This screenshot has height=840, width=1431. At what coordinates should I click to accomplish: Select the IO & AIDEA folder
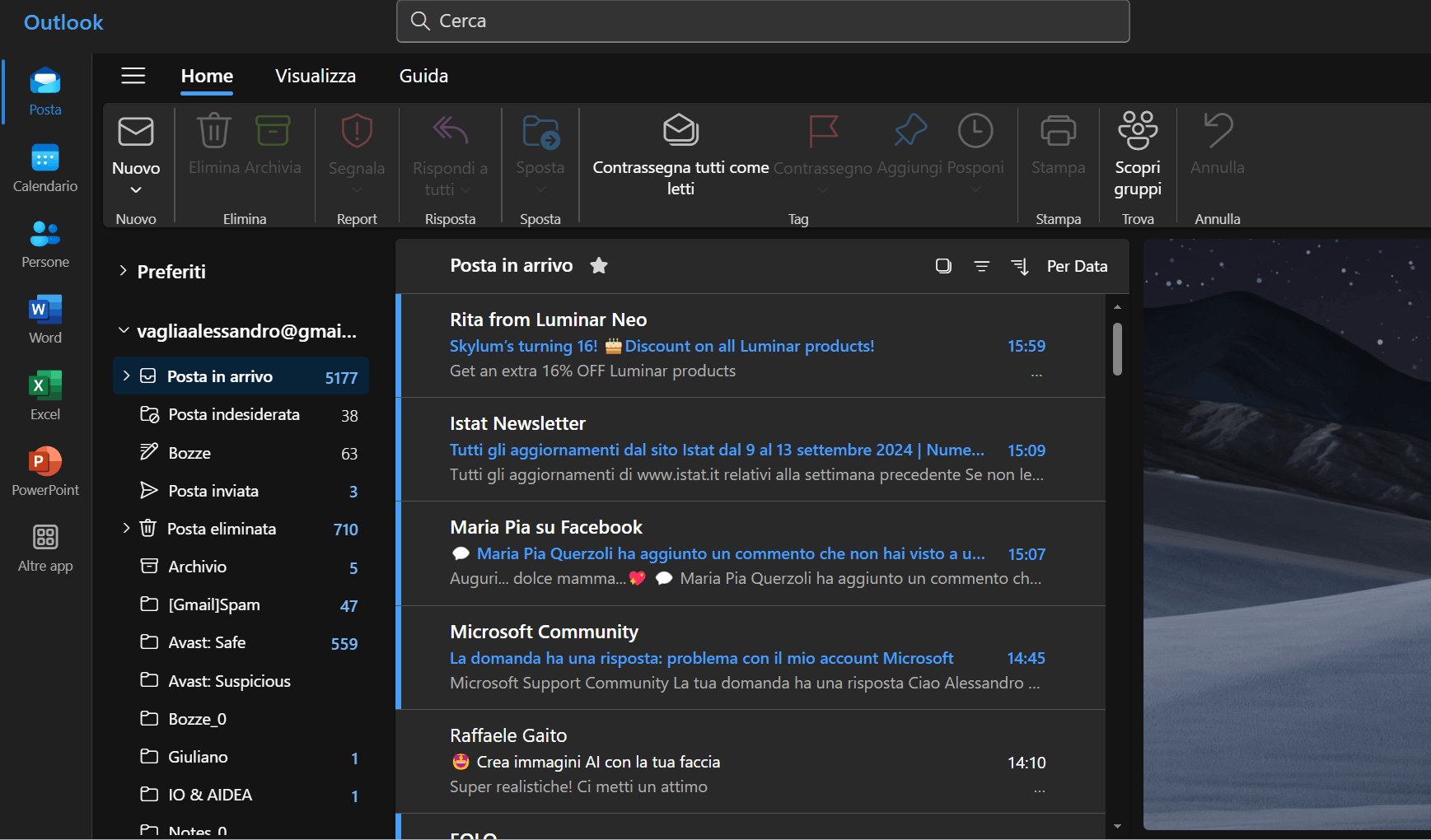[241, 795]
